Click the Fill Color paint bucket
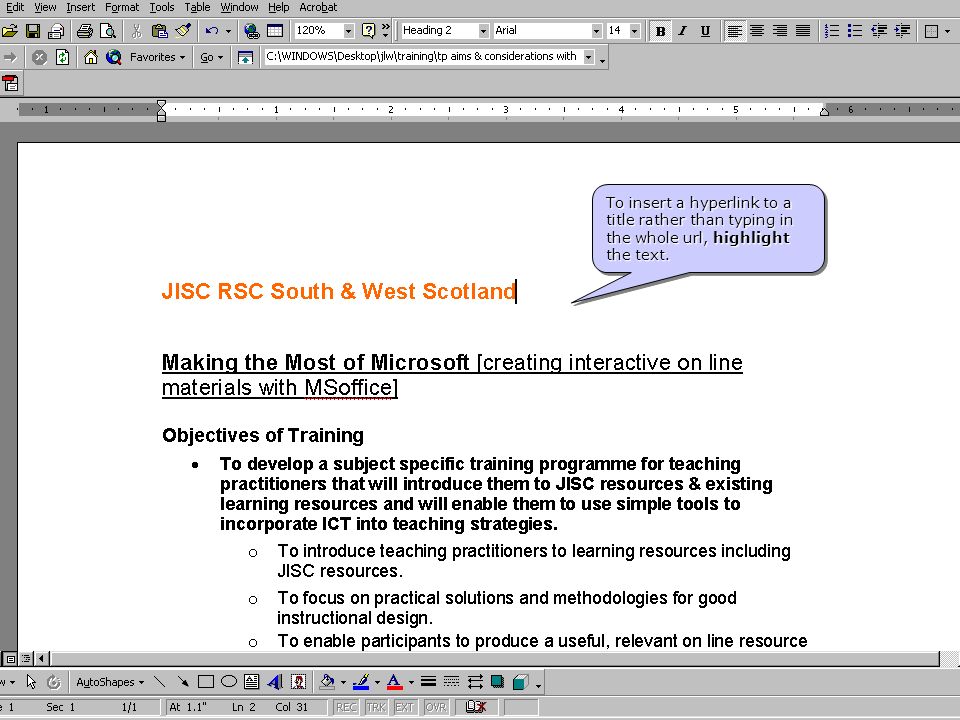Screen dimensions: 960x720 [x=328, y=681]
